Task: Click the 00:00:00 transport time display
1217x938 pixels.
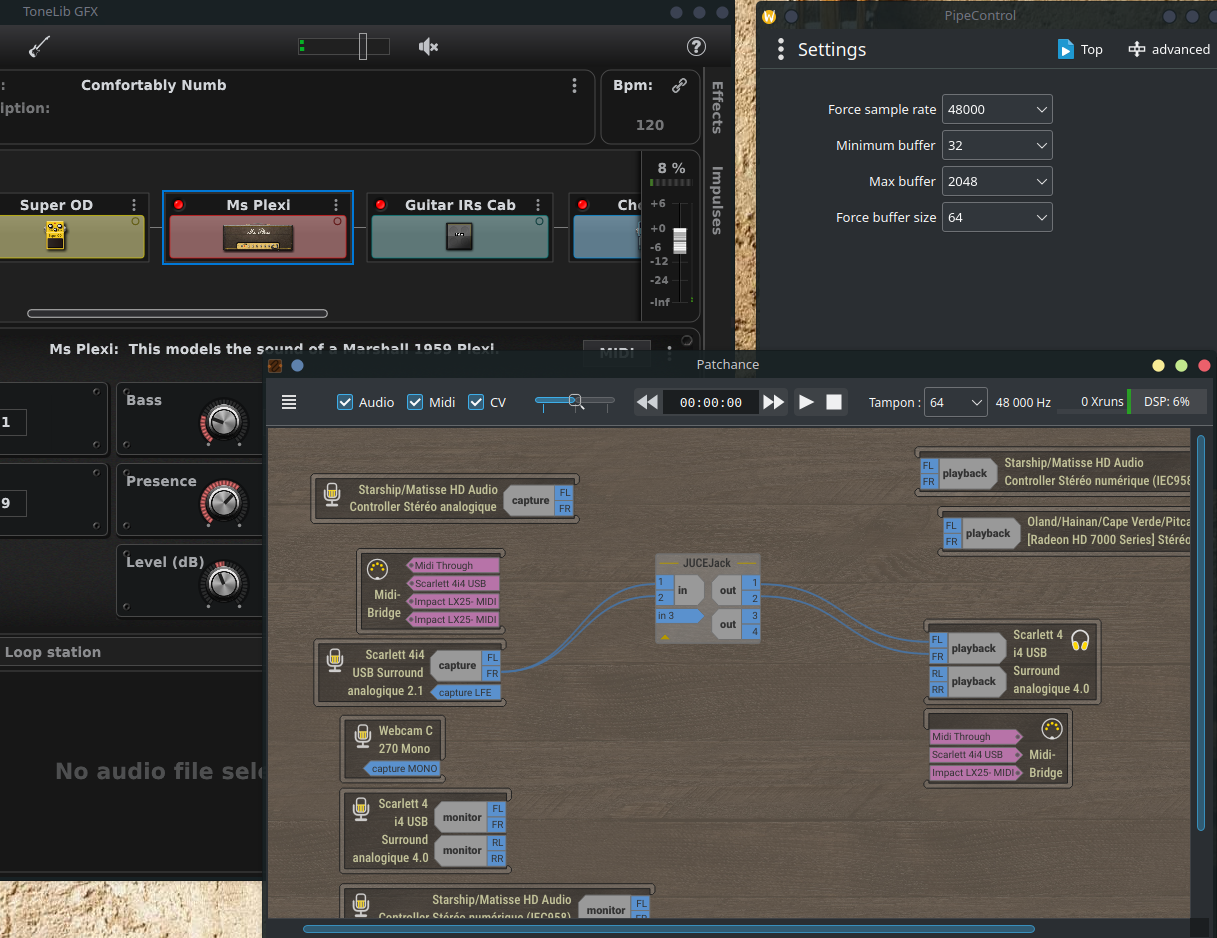Action: 711,402
